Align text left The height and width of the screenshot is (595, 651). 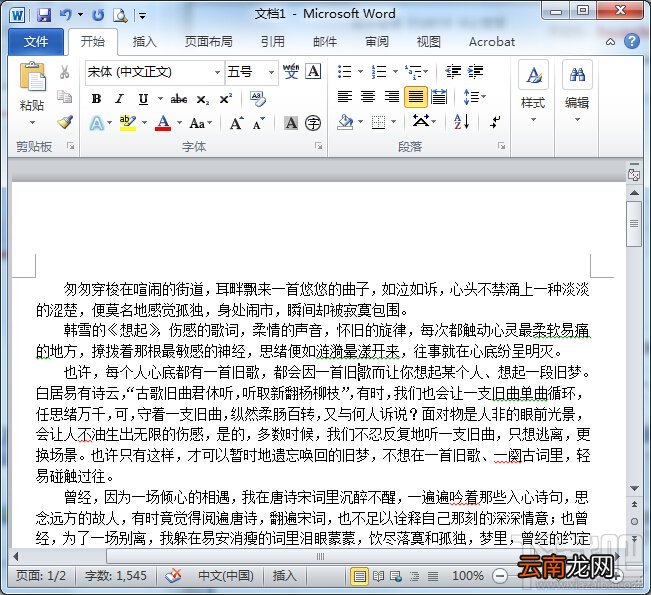pos(345,97)
